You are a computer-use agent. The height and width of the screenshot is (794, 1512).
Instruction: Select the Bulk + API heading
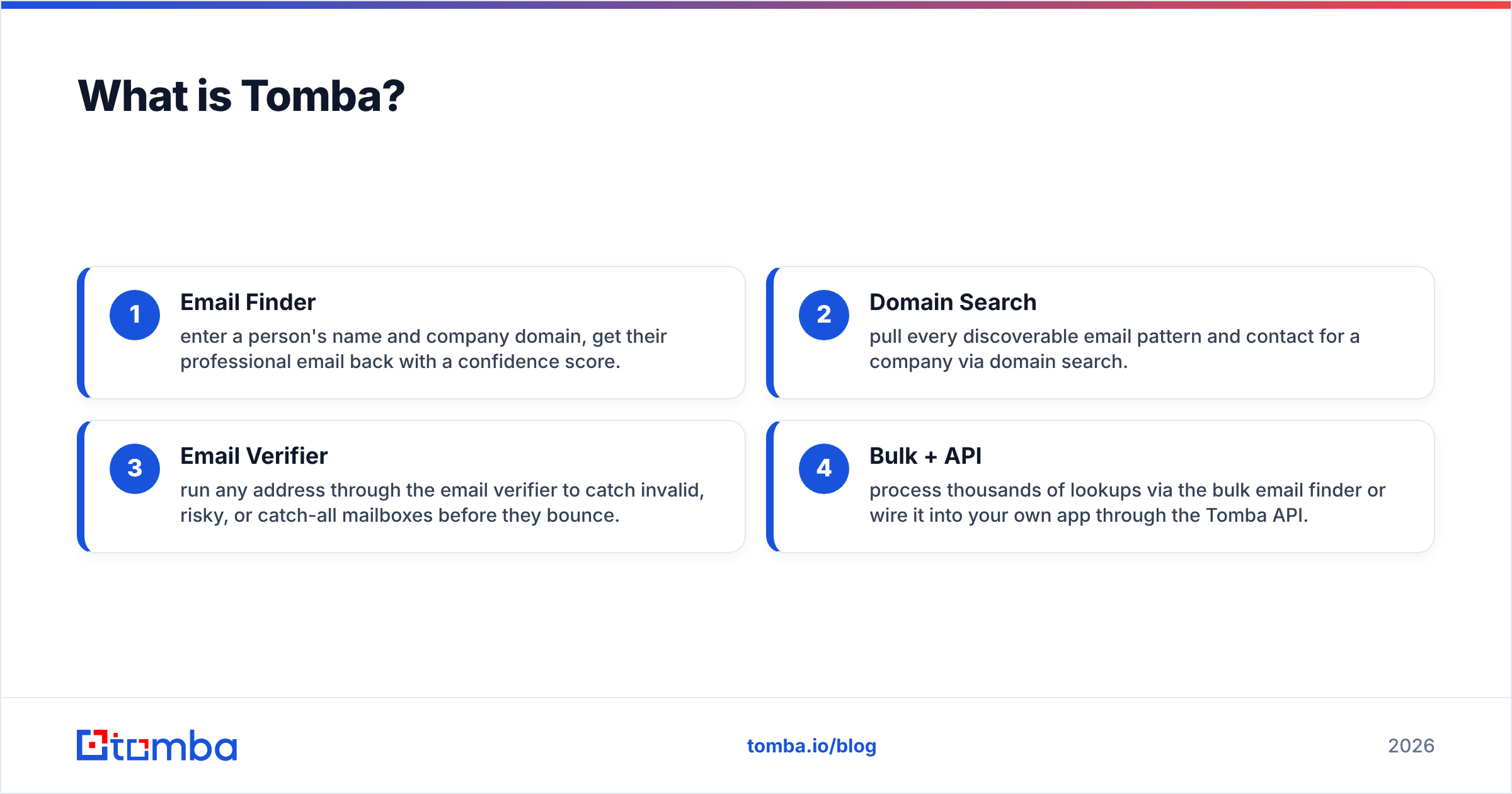[x=925, y=456]
